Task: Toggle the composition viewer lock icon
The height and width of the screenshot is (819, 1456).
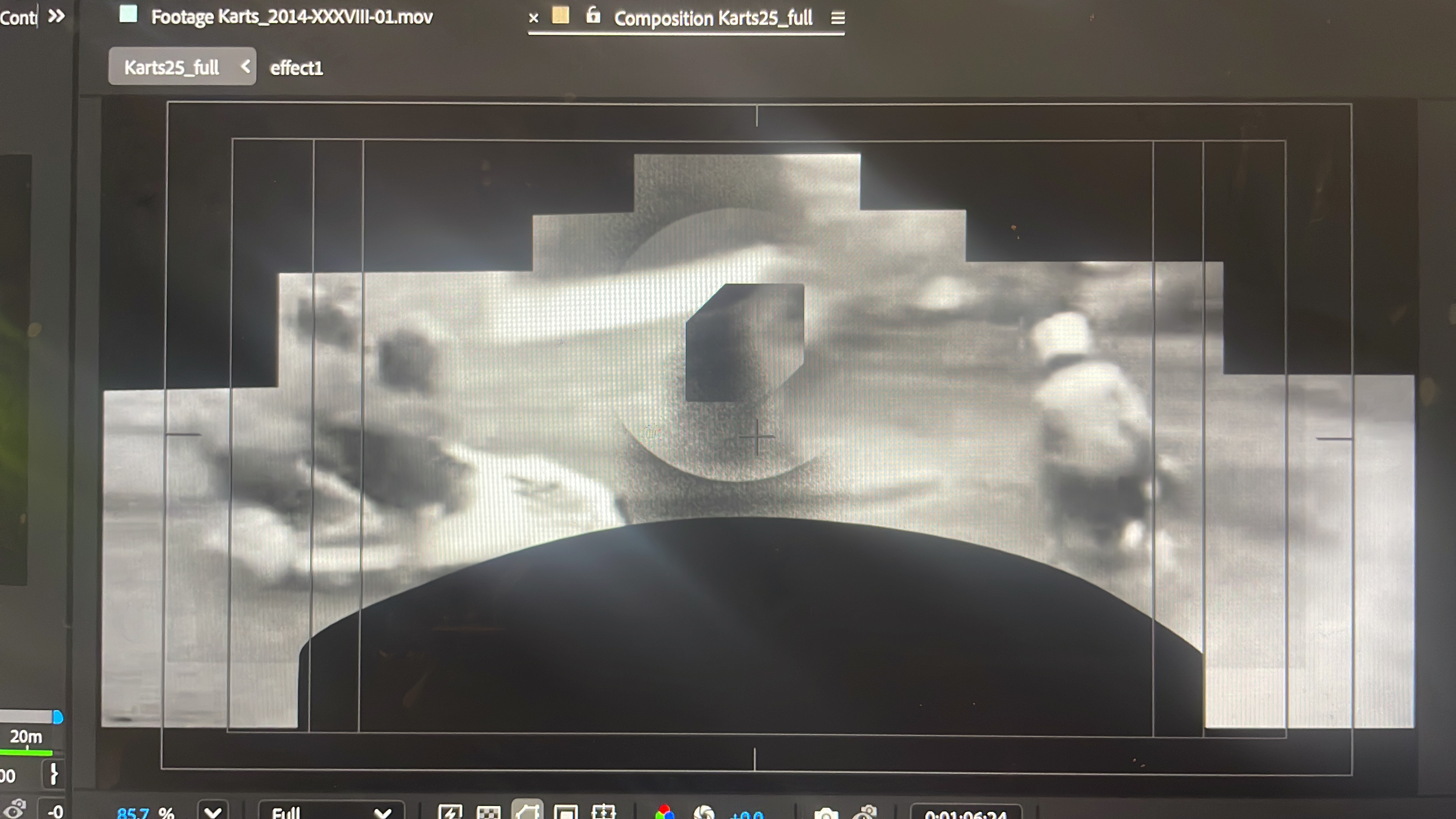Action: click(x=592, y=15)
